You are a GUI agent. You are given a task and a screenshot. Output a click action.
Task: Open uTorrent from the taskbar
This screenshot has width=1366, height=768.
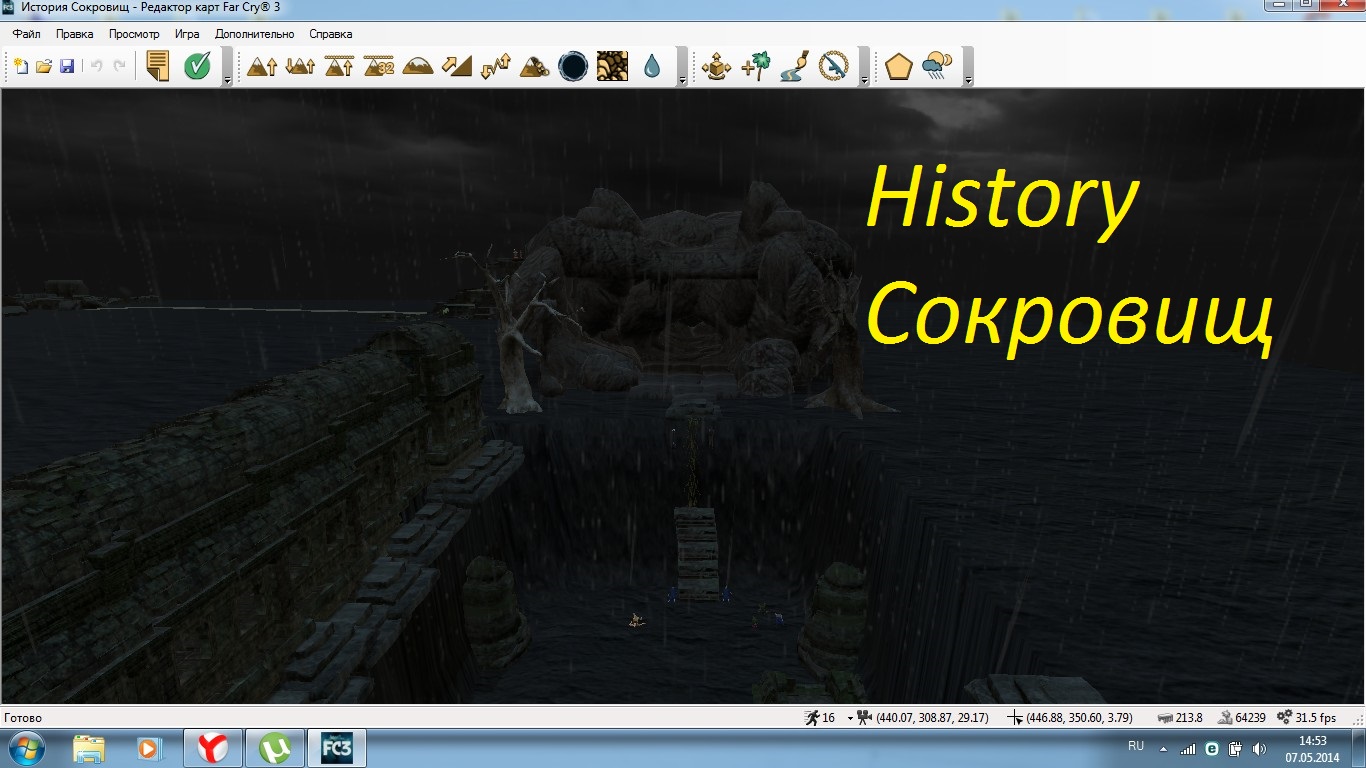point(273,748)
